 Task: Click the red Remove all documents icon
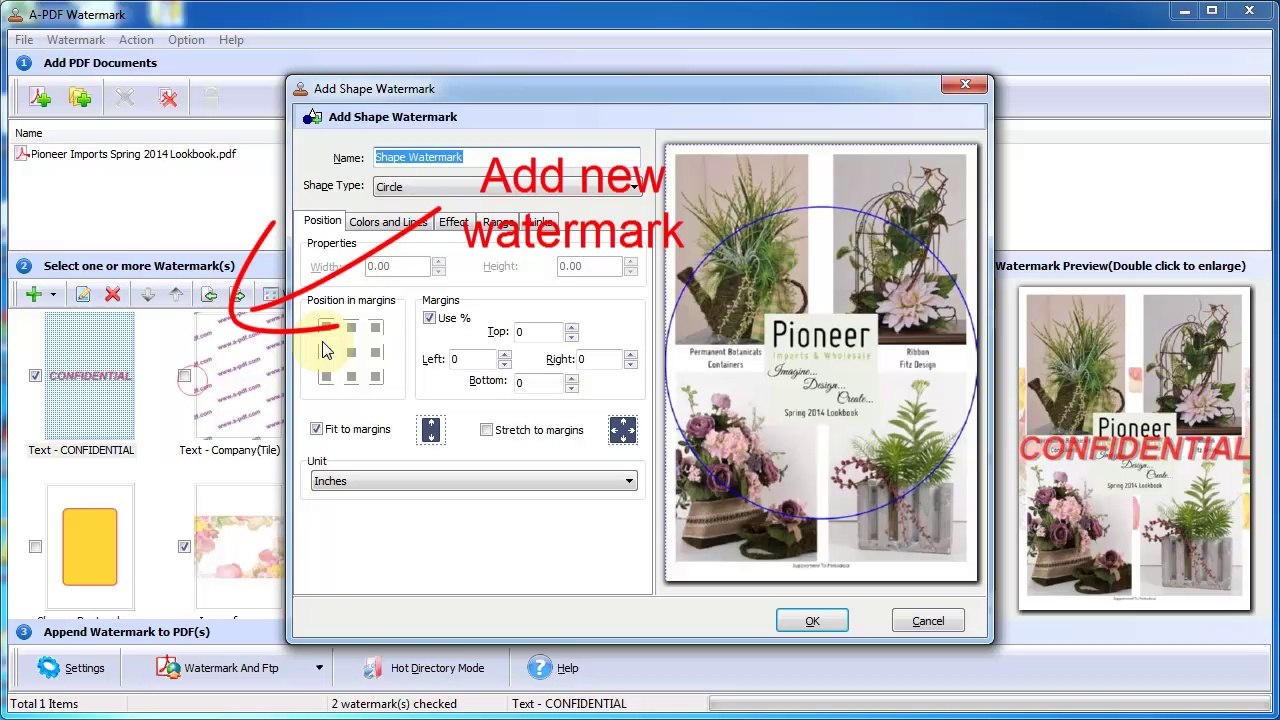pos(168,97)
